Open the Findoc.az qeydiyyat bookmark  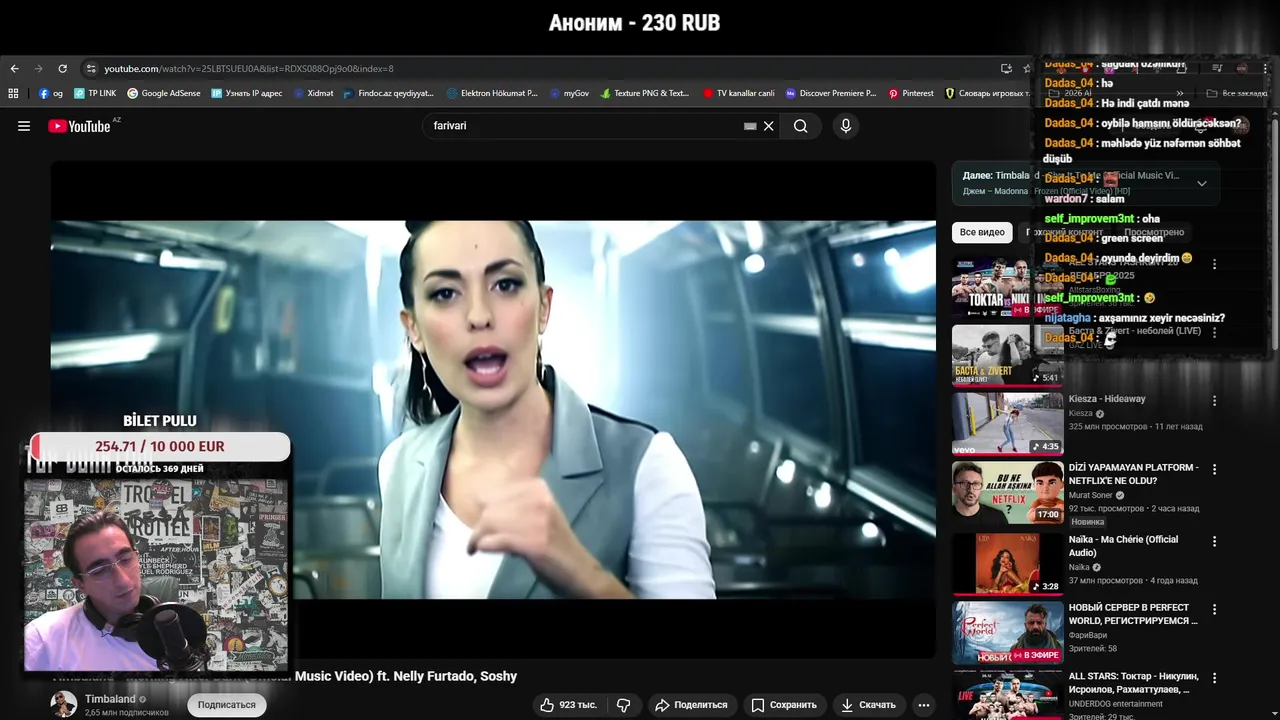pyautogui.click(x=389, y=93)
